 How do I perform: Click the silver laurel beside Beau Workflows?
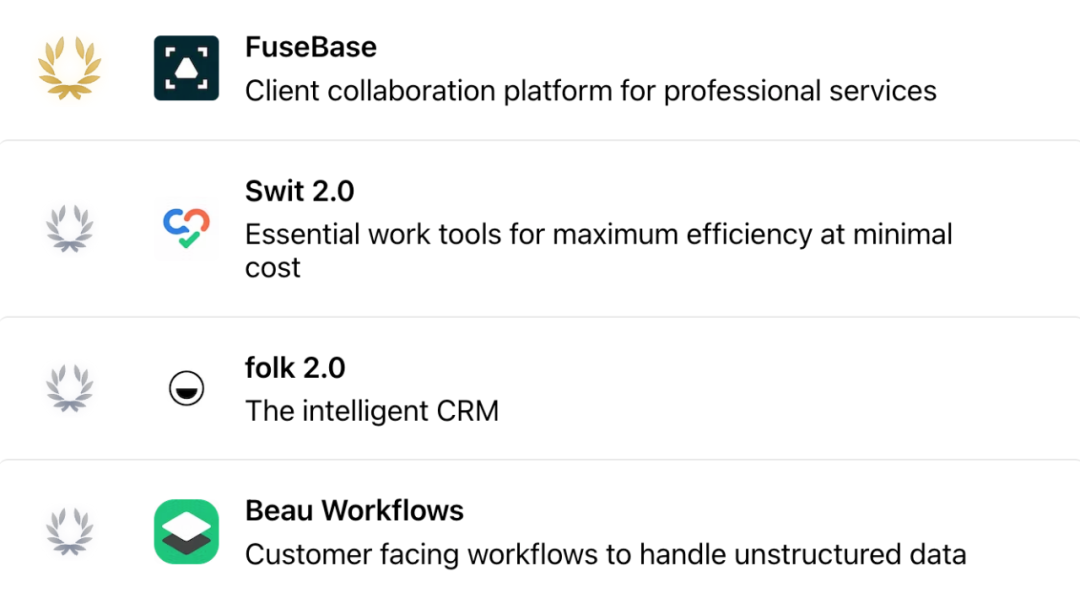coord(70,532)
